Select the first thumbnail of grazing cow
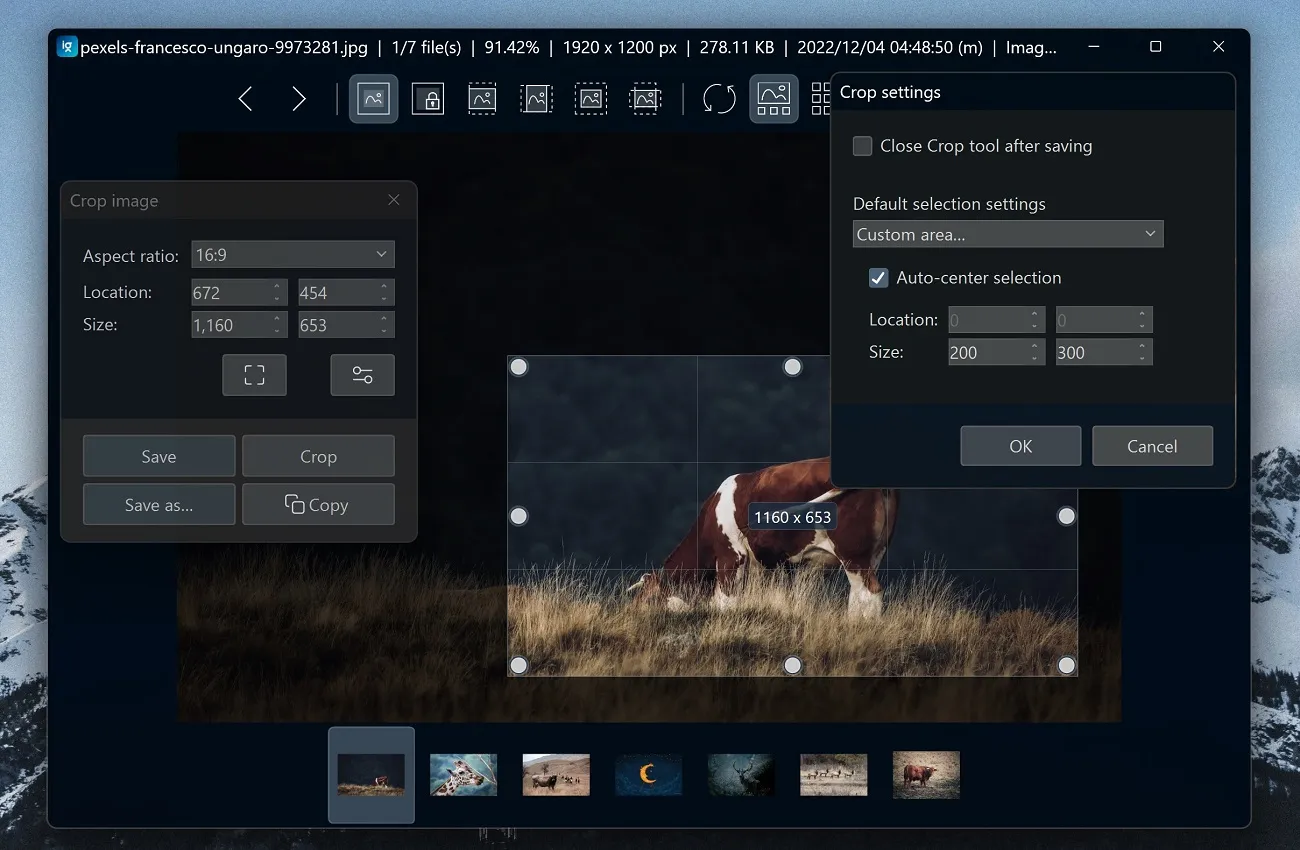Screen dimensions: 1300x850 tap(371, 775)
